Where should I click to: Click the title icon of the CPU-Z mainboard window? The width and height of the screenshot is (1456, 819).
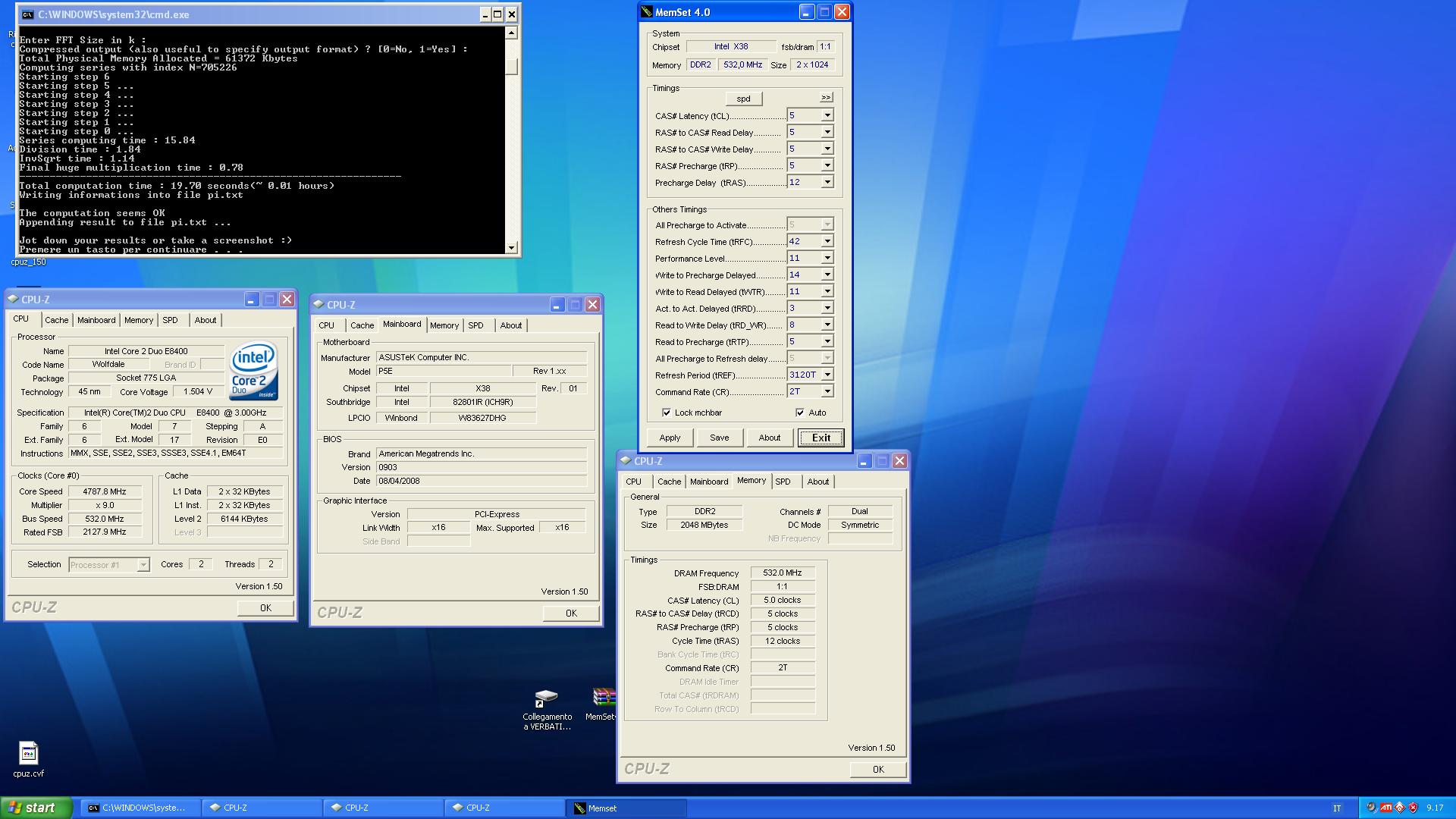click(x=319, y=305)
